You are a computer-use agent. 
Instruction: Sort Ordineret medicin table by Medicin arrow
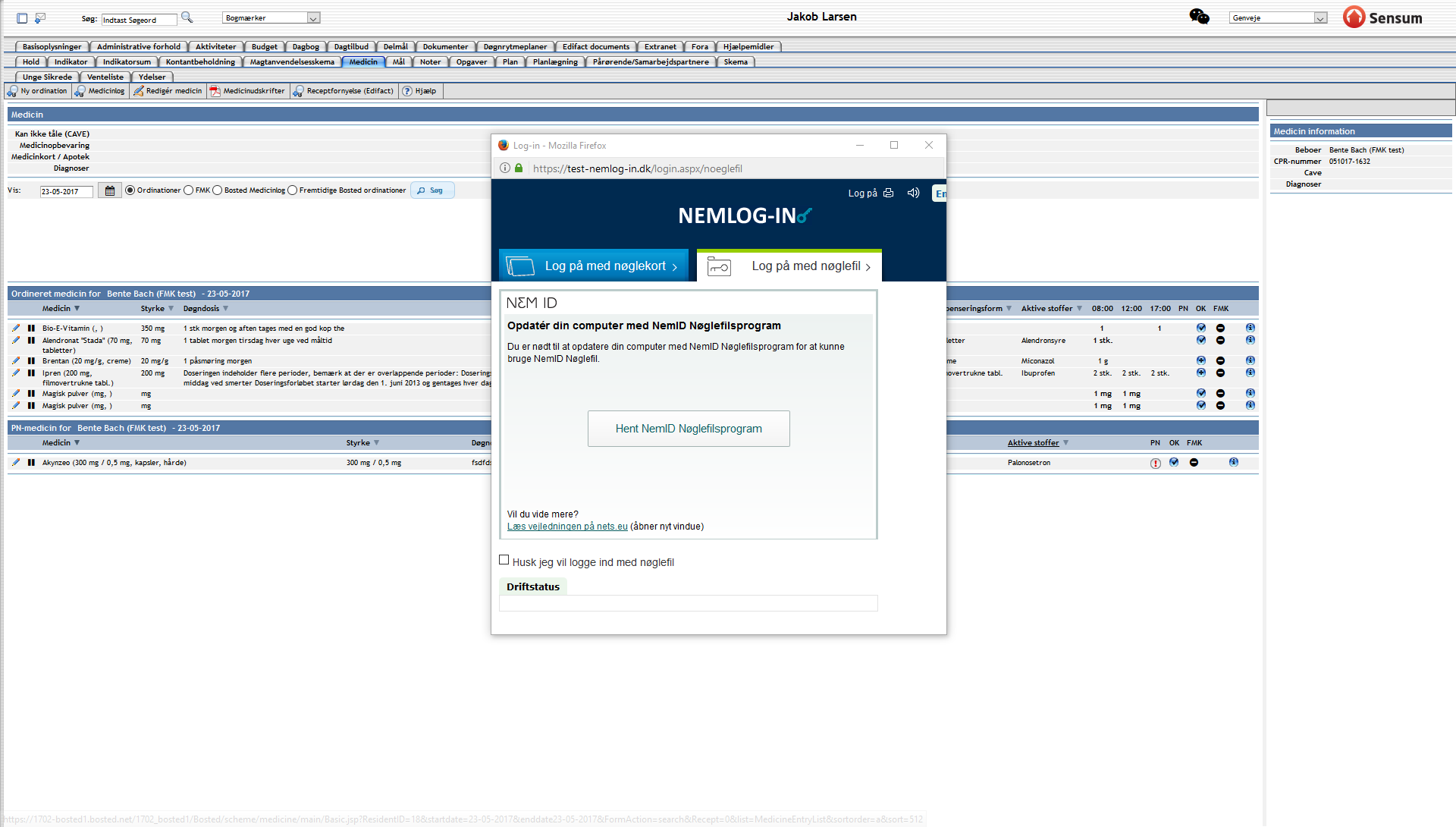point(77,309)
